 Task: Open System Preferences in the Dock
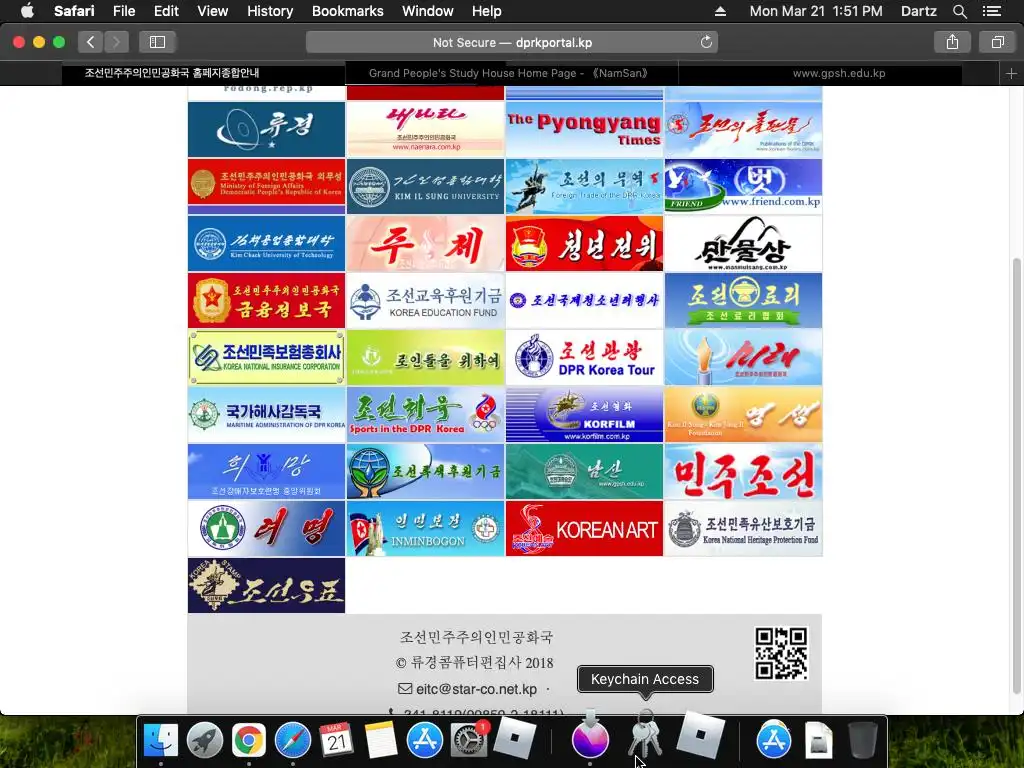[469, 740]
